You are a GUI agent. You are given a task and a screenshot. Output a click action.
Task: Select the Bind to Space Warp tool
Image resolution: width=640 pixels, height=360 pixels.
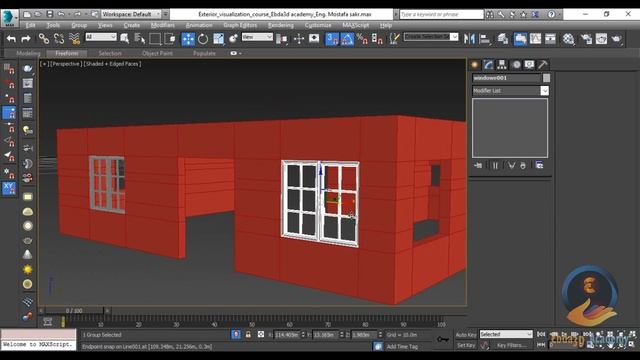tap(74, 39)
